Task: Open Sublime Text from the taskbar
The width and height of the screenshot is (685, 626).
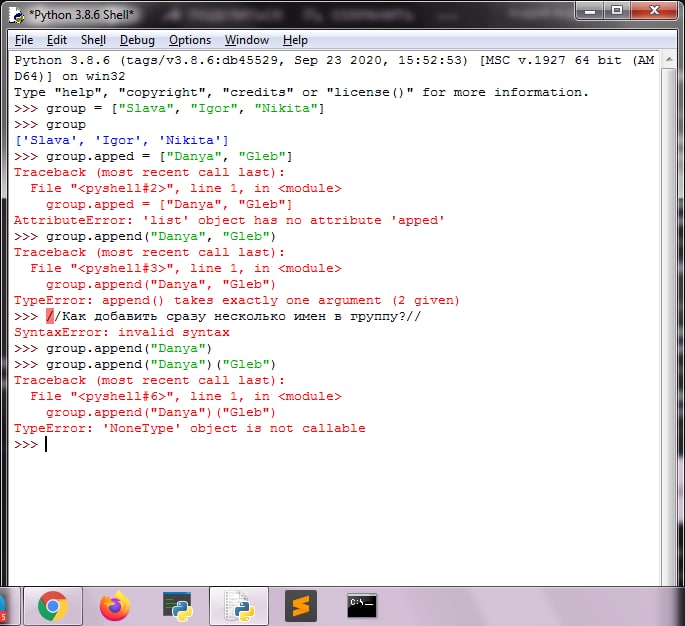Action: pyautogui.click(x=301, y=606)
